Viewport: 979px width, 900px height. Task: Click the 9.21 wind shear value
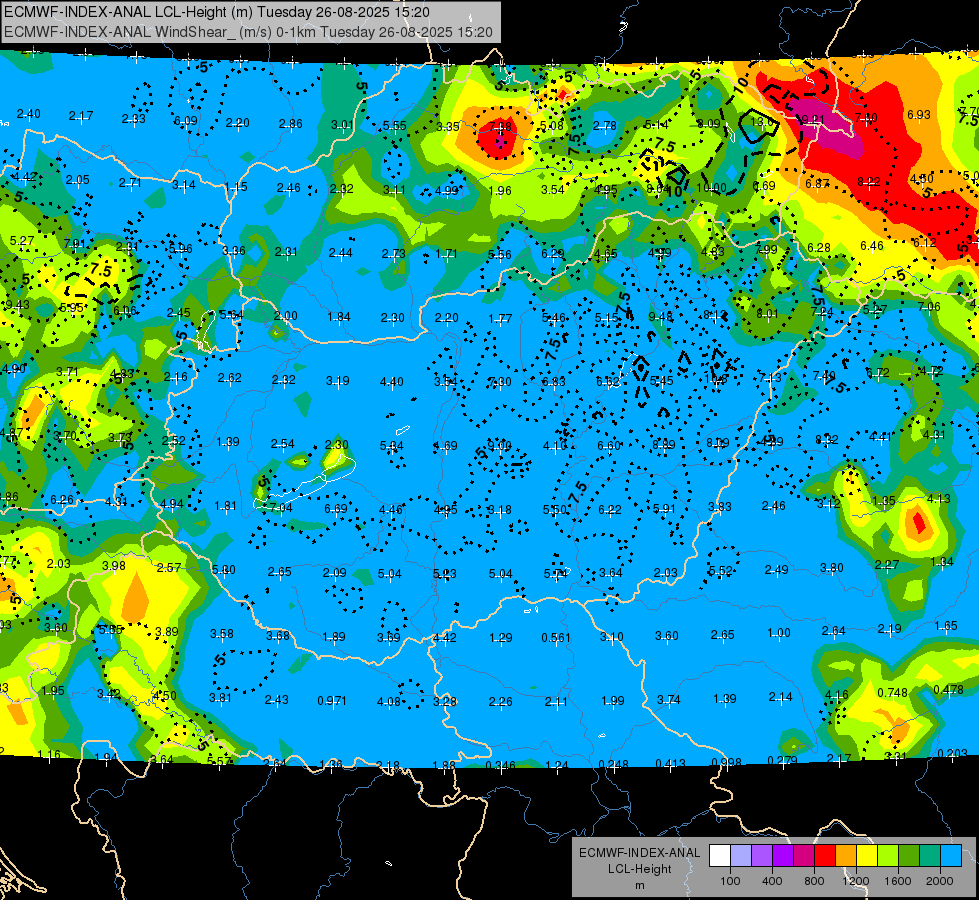812,119
